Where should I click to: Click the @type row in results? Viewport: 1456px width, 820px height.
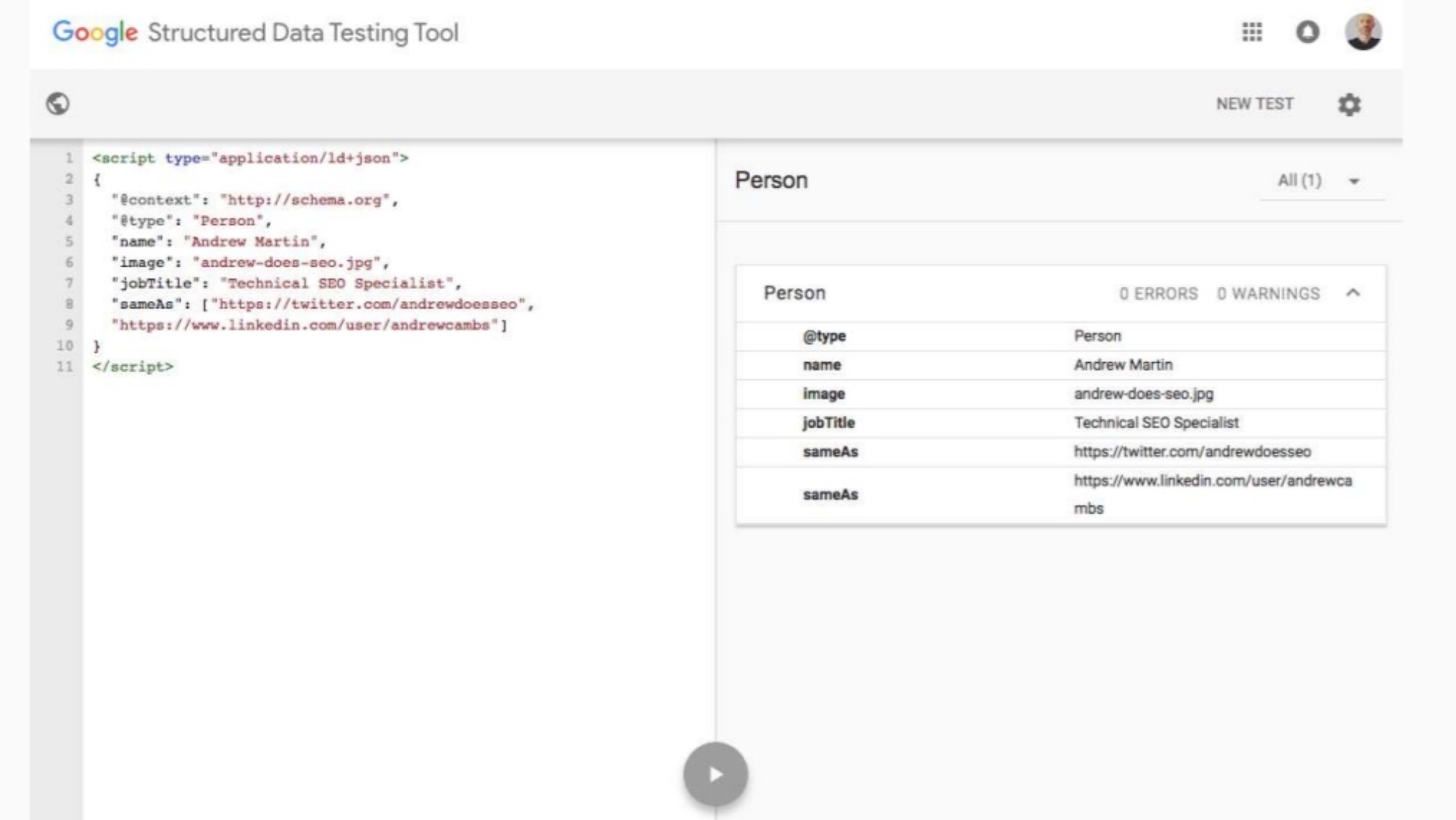pos(1097,336)
